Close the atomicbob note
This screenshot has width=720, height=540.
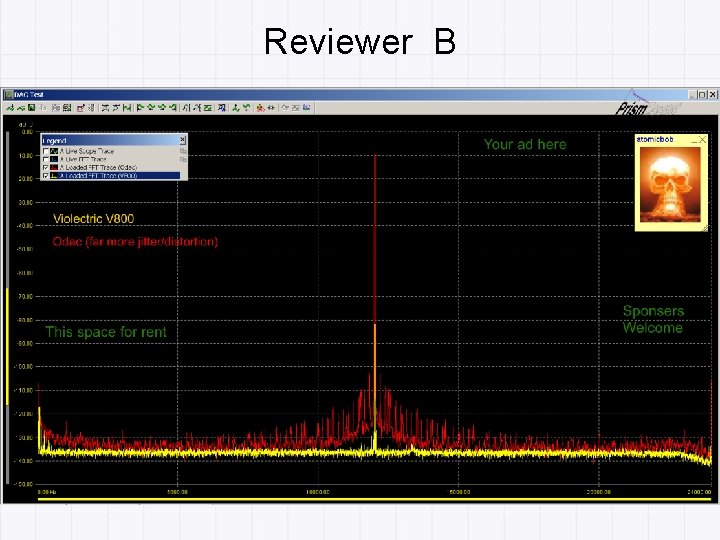tap(703, 140)
